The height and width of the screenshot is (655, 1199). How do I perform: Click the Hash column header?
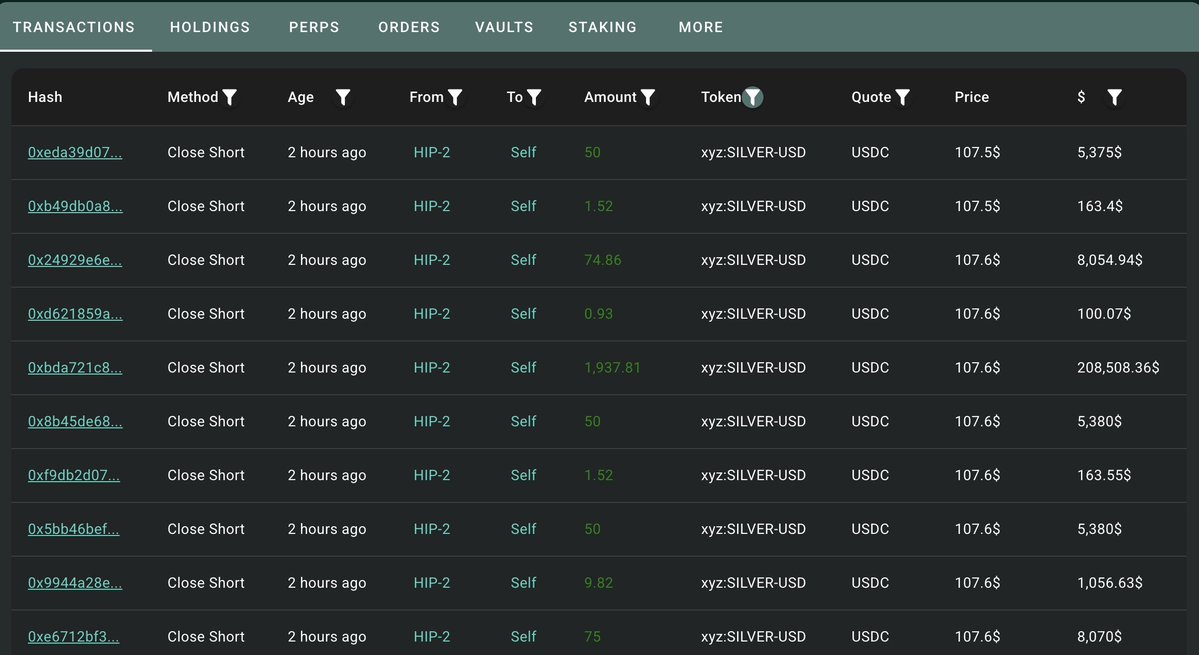click(x=45, y=97)
